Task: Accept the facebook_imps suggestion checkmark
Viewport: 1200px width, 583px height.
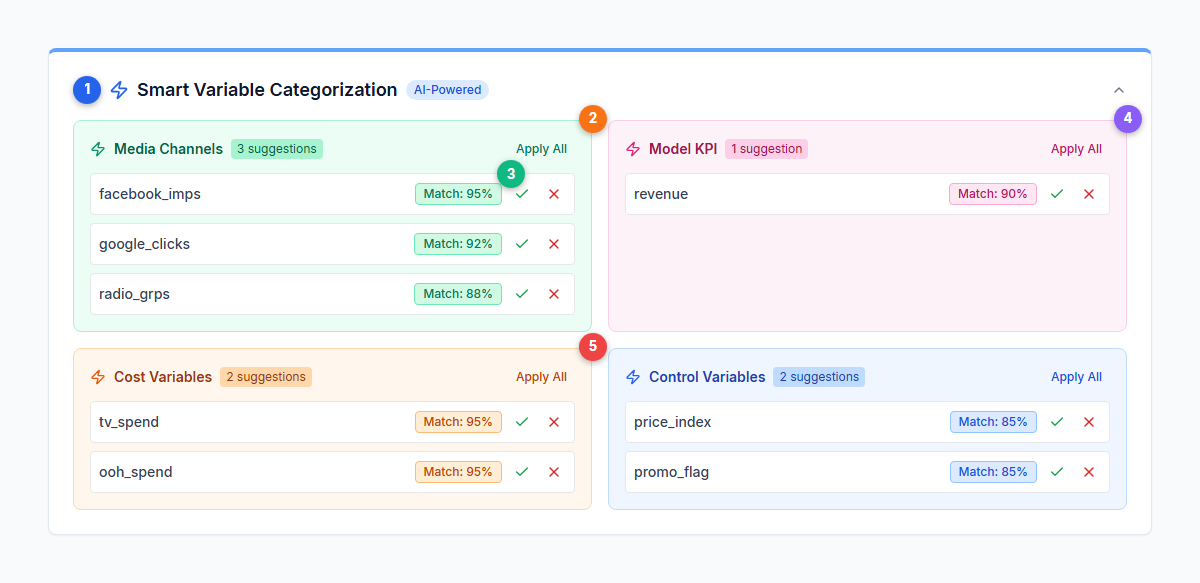Action: (522, 194)
